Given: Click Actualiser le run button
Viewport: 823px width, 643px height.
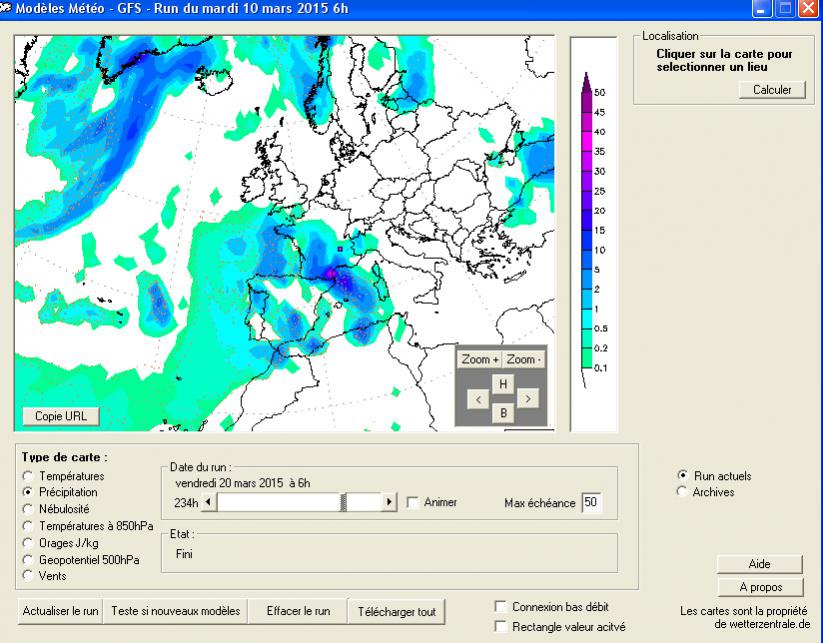Looking at the screenshot, I should click(60, 612).
